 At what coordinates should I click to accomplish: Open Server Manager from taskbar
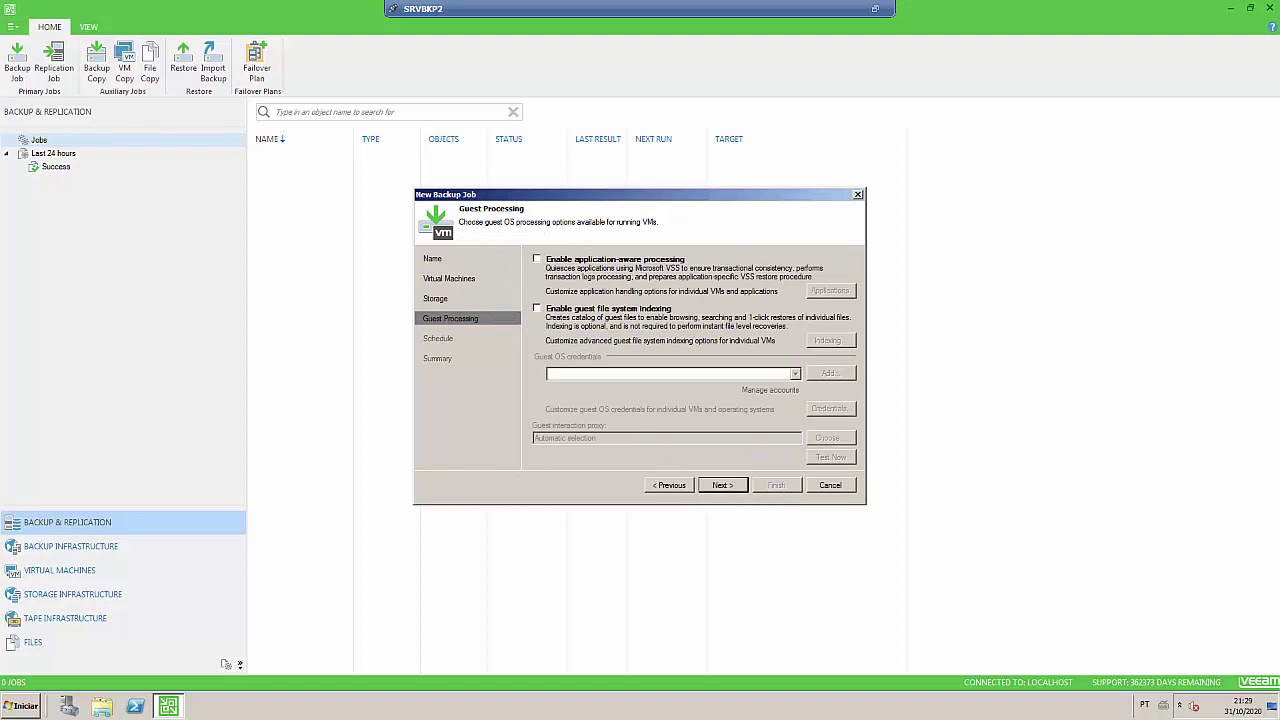69,707
